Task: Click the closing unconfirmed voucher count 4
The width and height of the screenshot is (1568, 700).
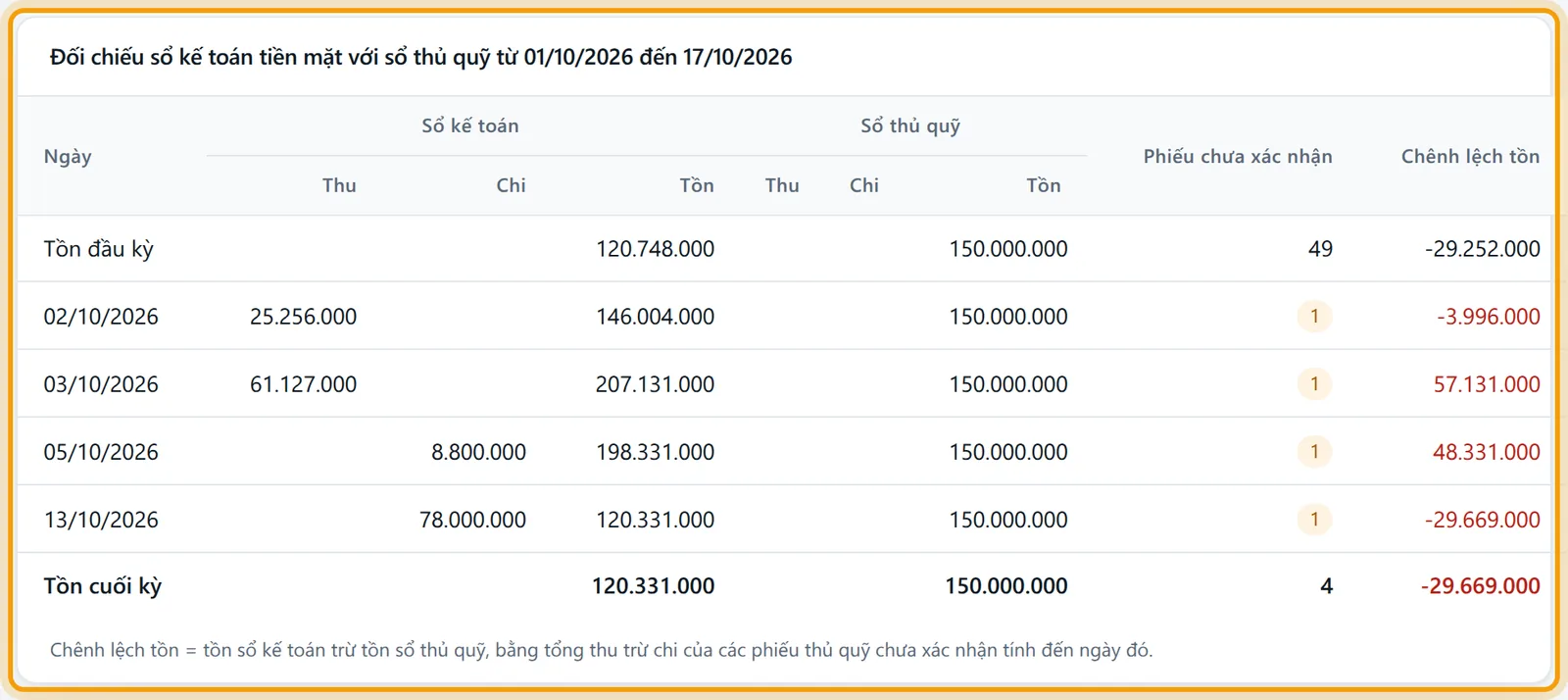Action: tap(1327, 586)
